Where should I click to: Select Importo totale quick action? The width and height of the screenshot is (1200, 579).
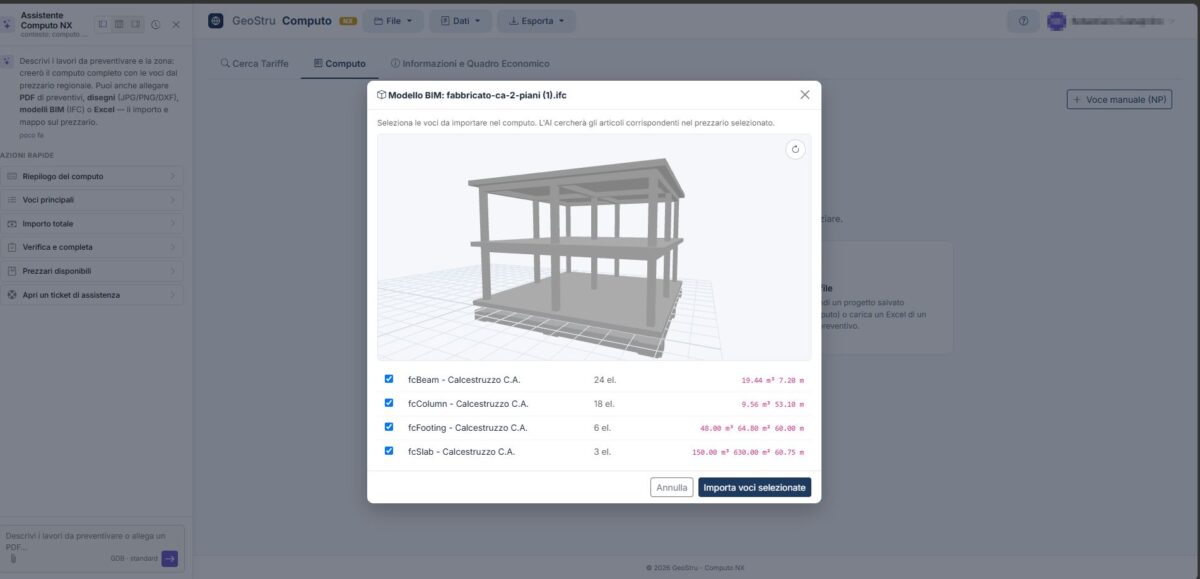[91, 224]
